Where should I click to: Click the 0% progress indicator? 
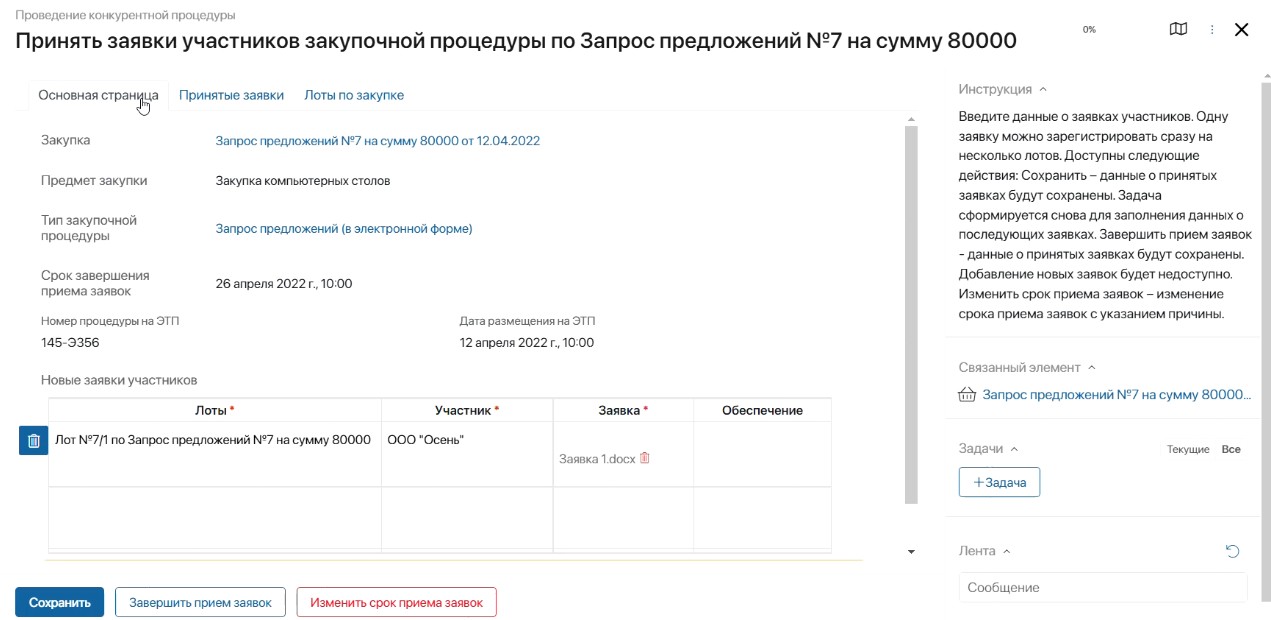[x=1088, y=30]
